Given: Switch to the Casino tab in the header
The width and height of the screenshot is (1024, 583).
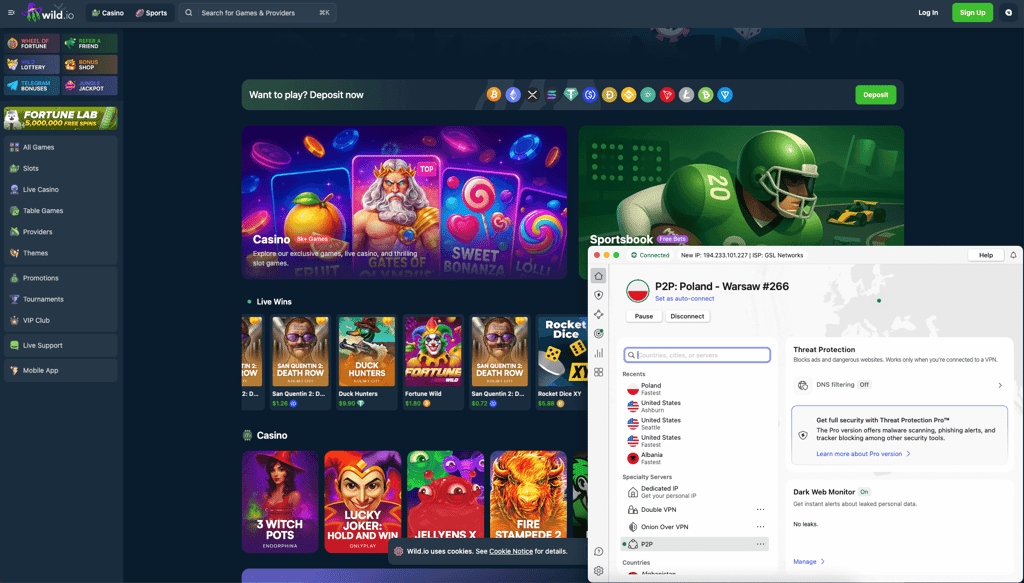Looking at the screenshot, I should pos(108,12).
